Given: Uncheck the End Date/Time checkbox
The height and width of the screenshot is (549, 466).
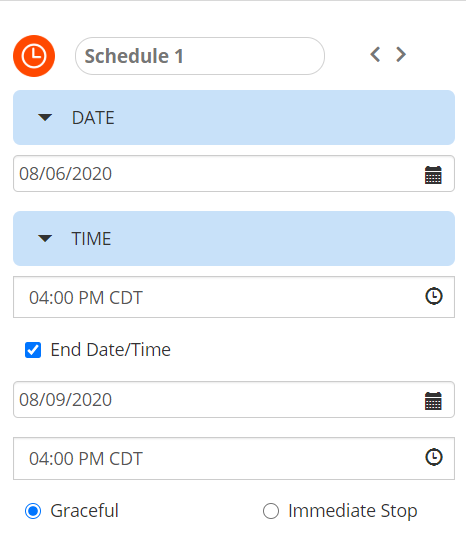Looking at the screenshot, I should [x=33, y=350].
